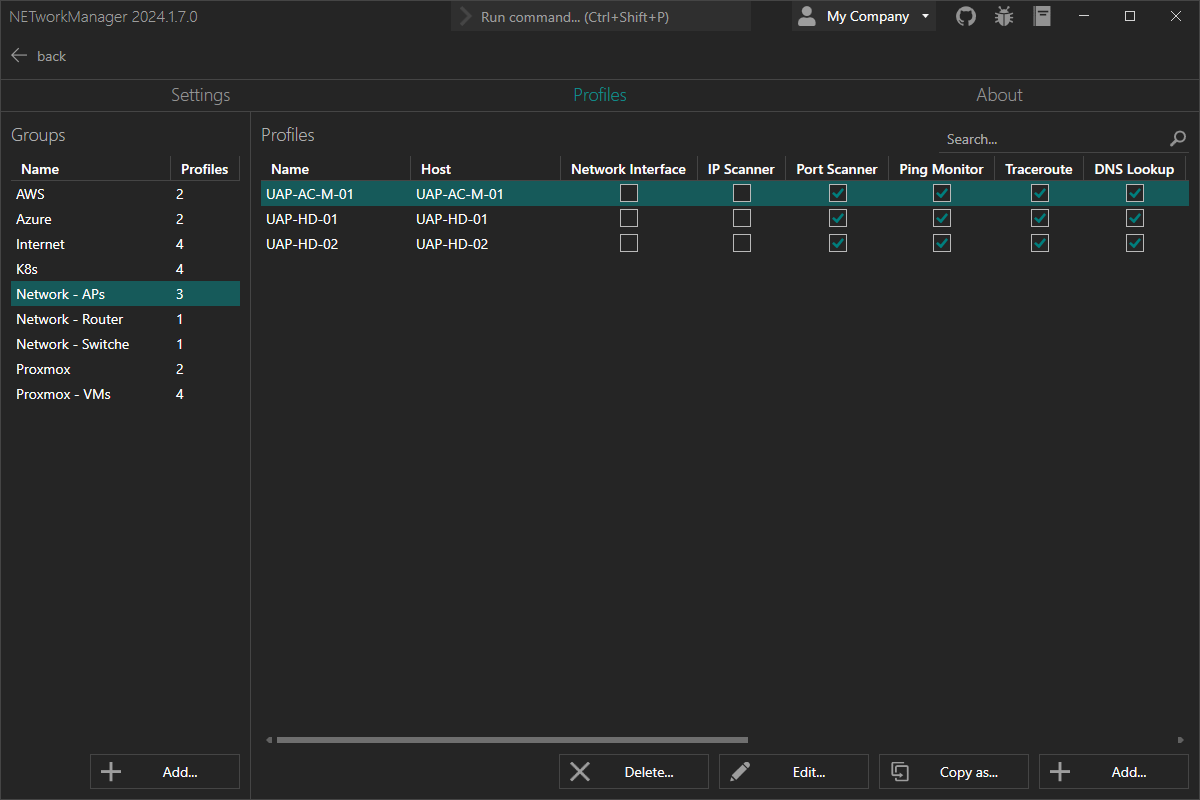The image size is (1200, 800).
Task: Click the bug report icon
Action: pos(1004,16)
